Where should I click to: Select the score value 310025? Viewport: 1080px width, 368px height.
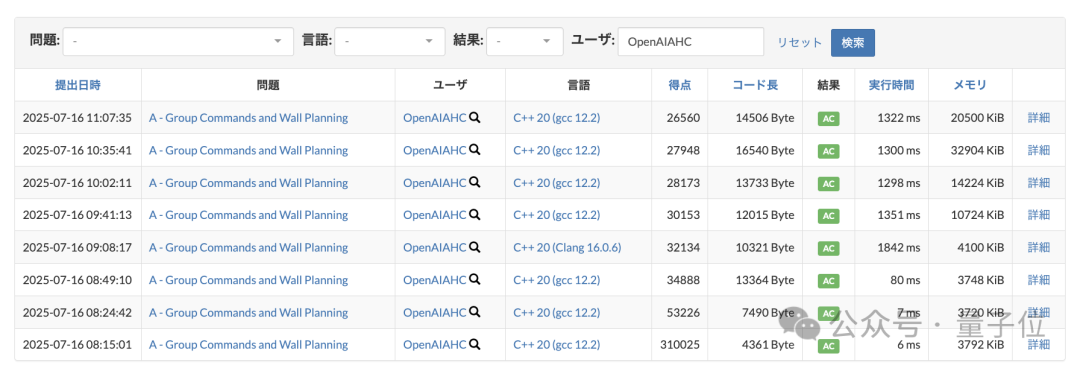pyautogui.click(x=680, y=345)
